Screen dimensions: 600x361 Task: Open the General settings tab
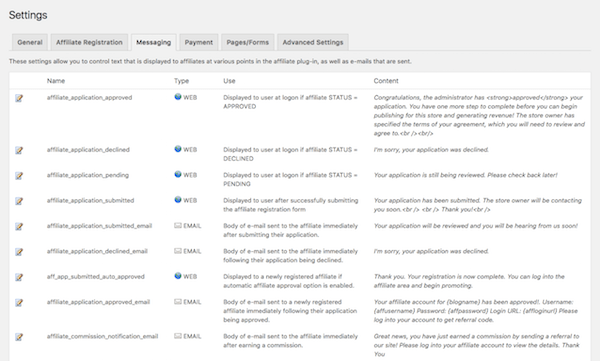click(30, 42)
